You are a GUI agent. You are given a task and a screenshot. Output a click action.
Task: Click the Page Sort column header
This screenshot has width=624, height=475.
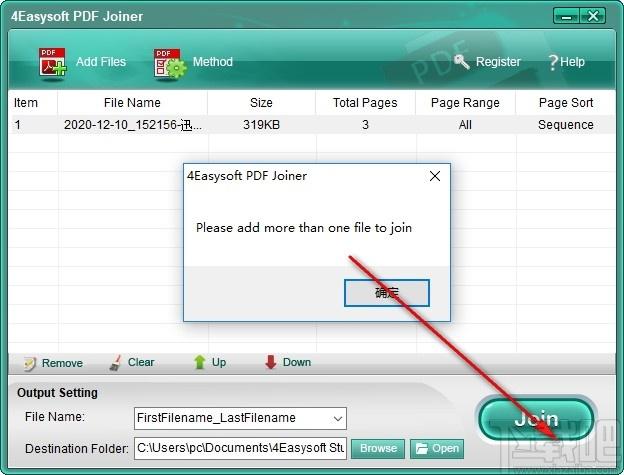click(x=566, y=103)
